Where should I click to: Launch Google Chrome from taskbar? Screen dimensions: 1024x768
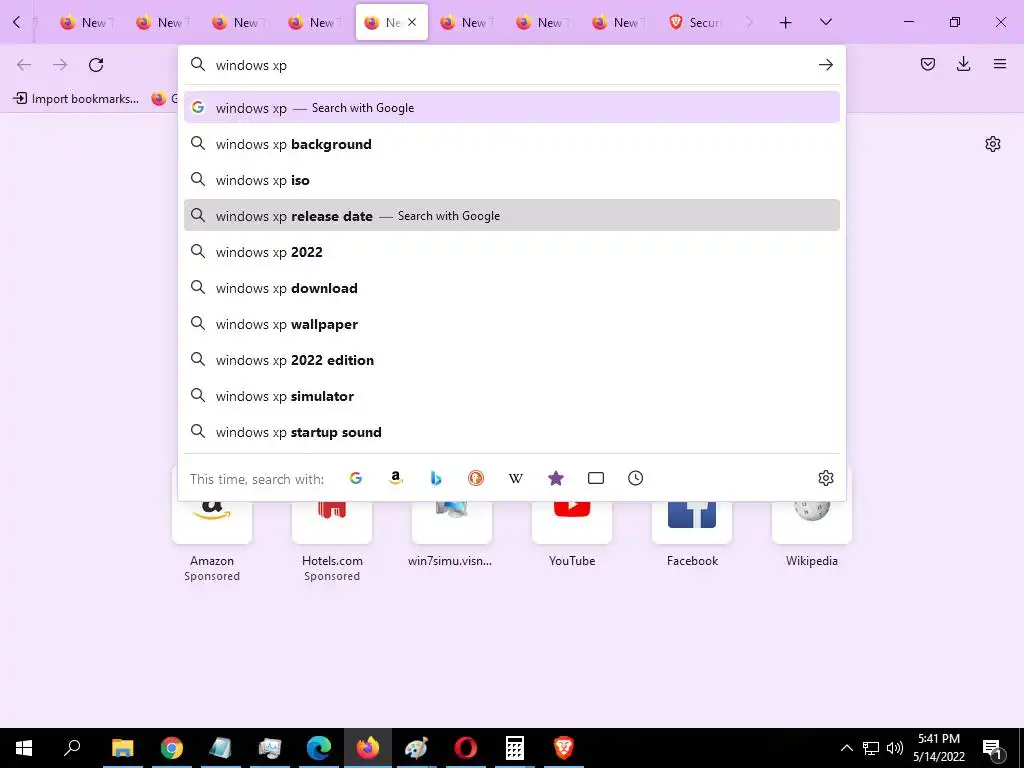pyautogui.click(x=172, y=748)
